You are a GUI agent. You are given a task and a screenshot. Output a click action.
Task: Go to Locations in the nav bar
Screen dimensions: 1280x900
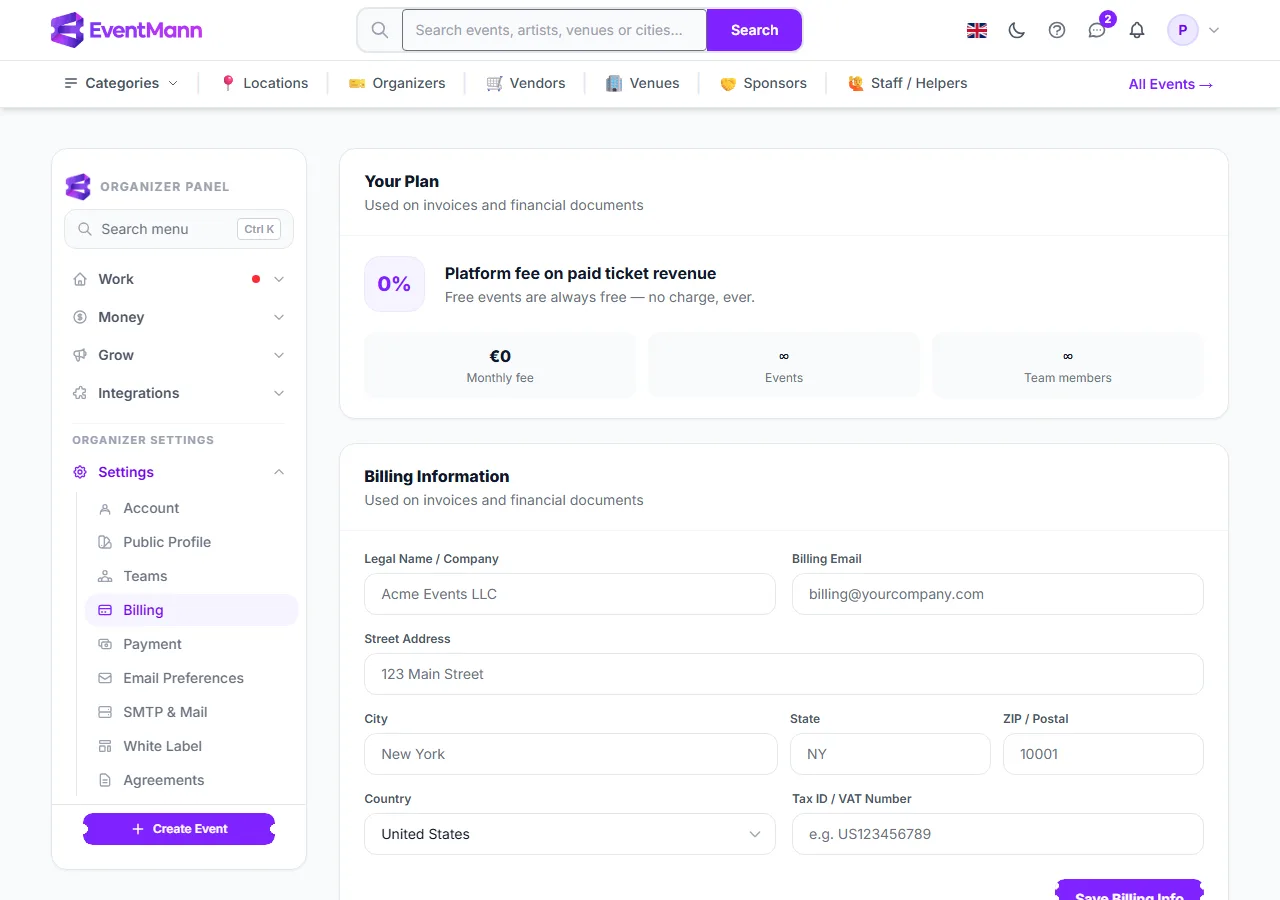coord(264,83)
